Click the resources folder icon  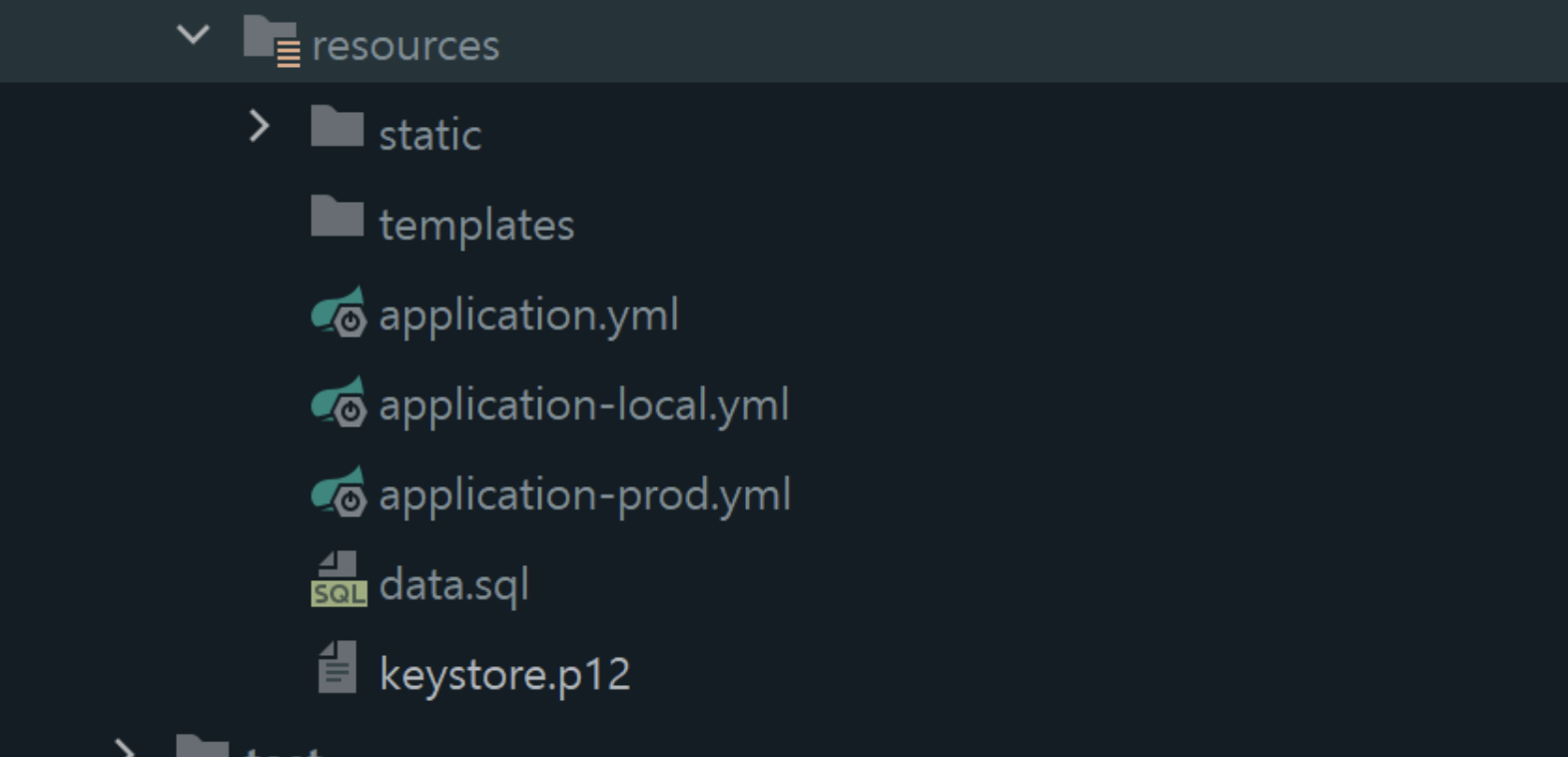coord(271,42)
